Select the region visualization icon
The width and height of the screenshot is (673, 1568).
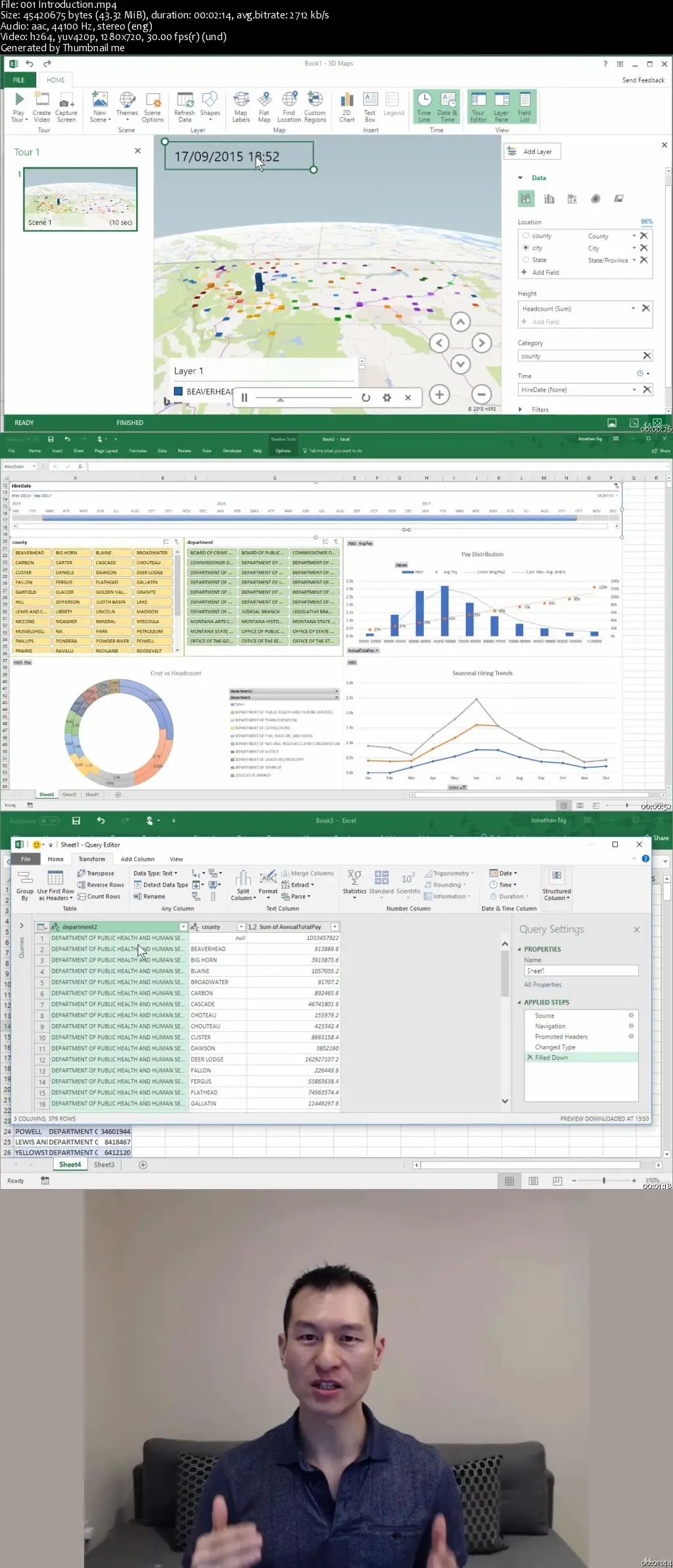pyautogui.click(x=618, y=198)
